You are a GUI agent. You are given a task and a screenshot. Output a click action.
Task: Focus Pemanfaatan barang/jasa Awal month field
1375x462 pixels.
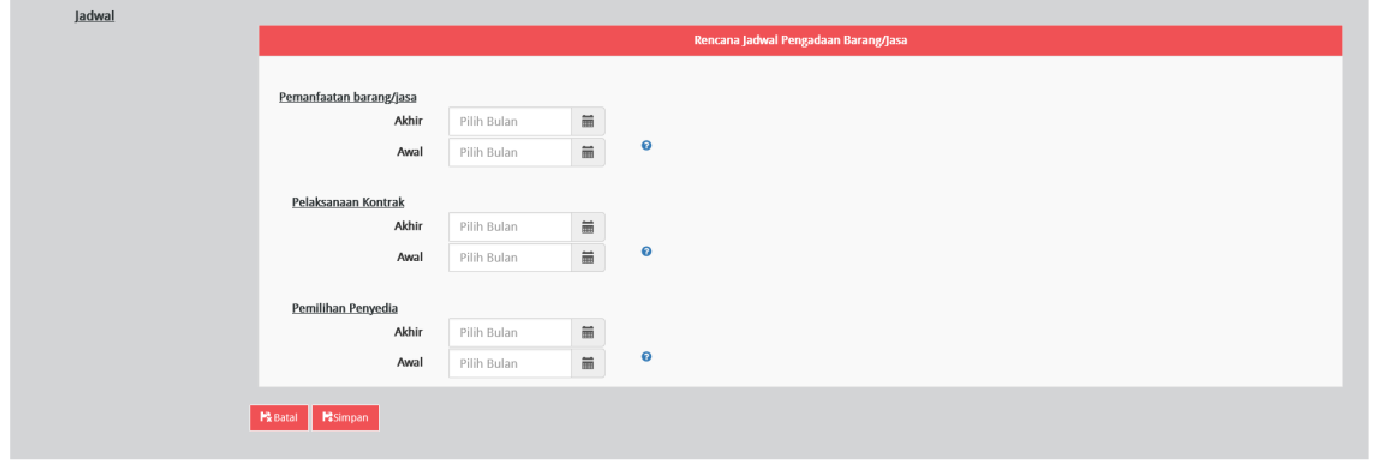point(510,153)
